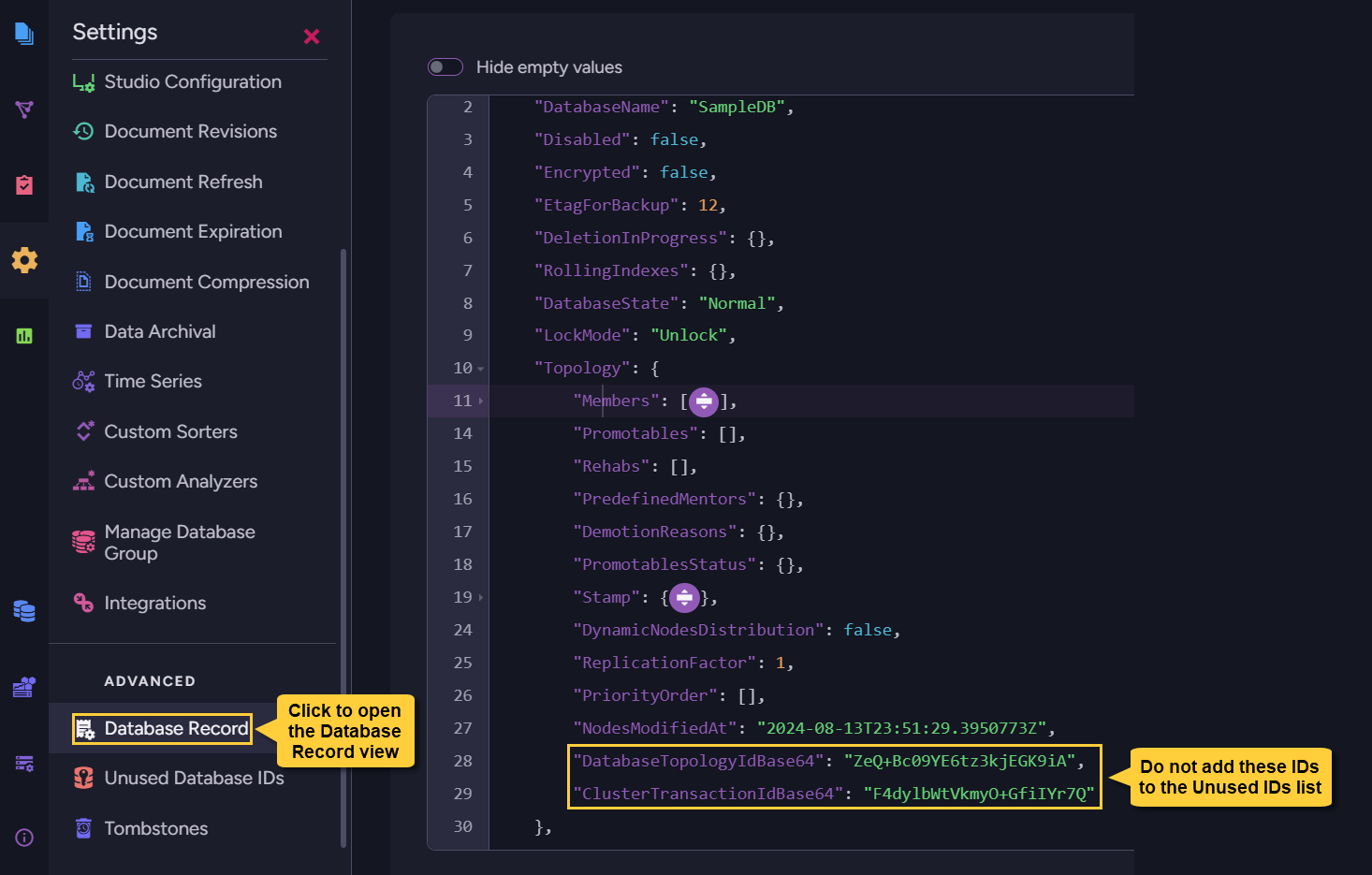Open Tasks section in left rail
The image size is (1372, 875).
click(x=24, y=184)
